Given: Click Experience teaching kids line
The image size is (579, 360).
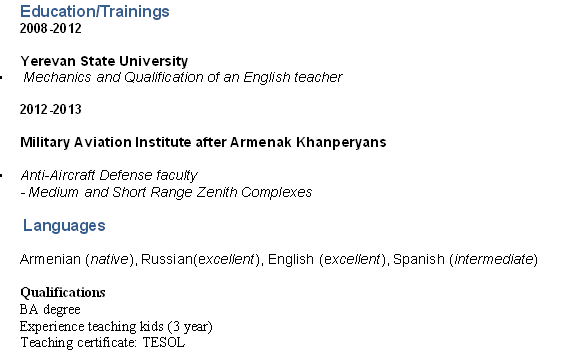Looking at the screenshot, I should (116, 326).
